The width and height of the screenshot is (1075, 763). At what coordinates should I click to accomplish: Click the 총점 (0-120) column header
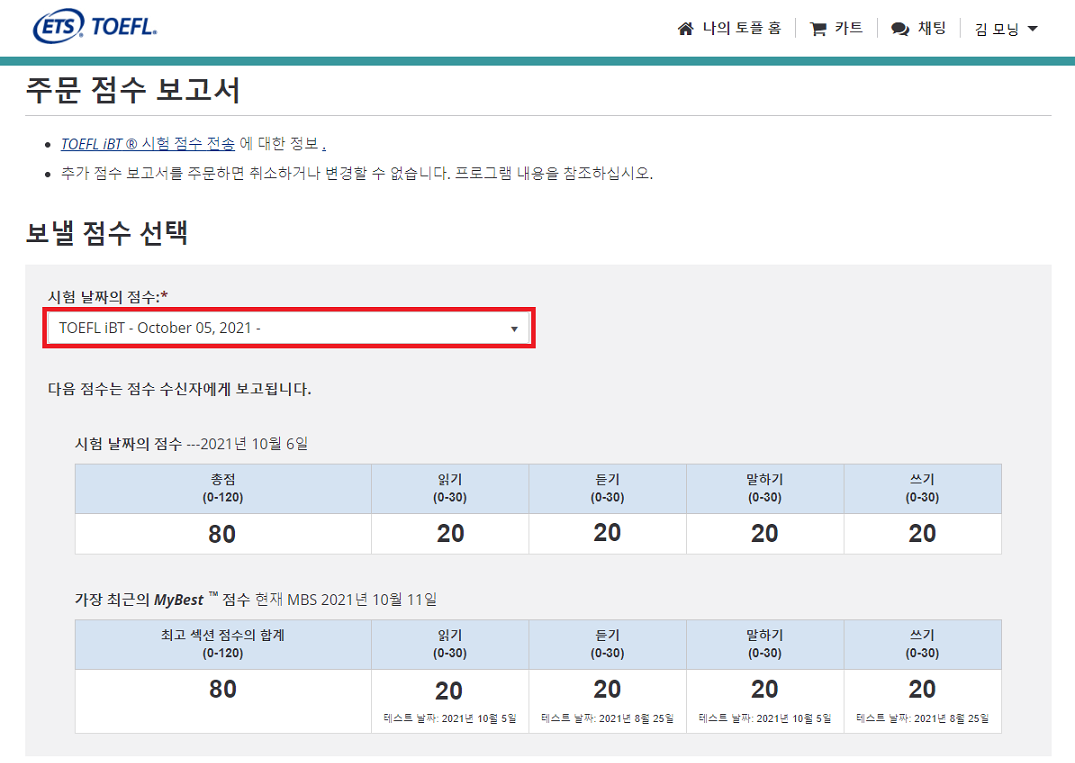(223, 489)
